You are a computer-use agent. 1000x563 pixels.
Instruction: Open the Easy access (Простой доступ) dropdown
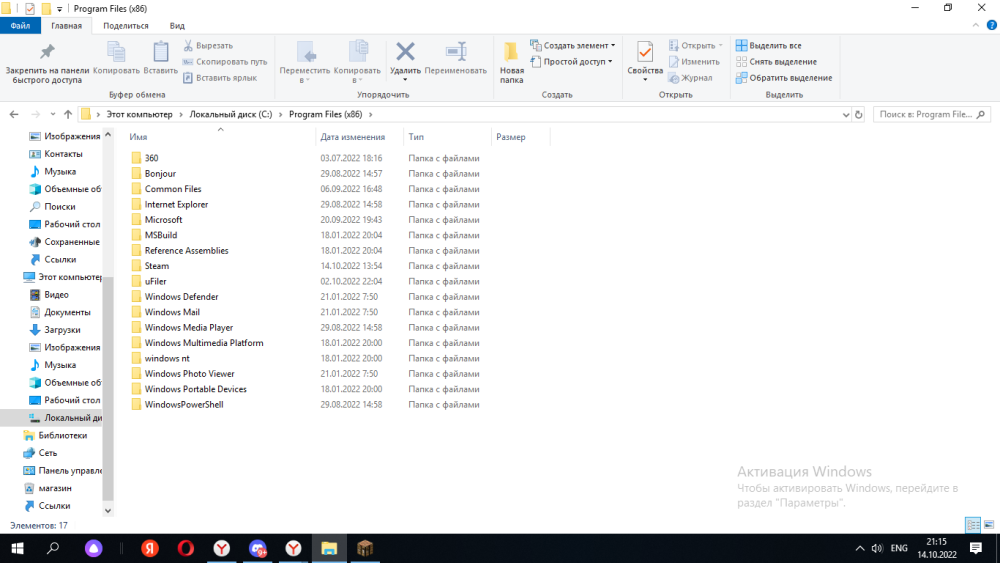pos(571,62)
